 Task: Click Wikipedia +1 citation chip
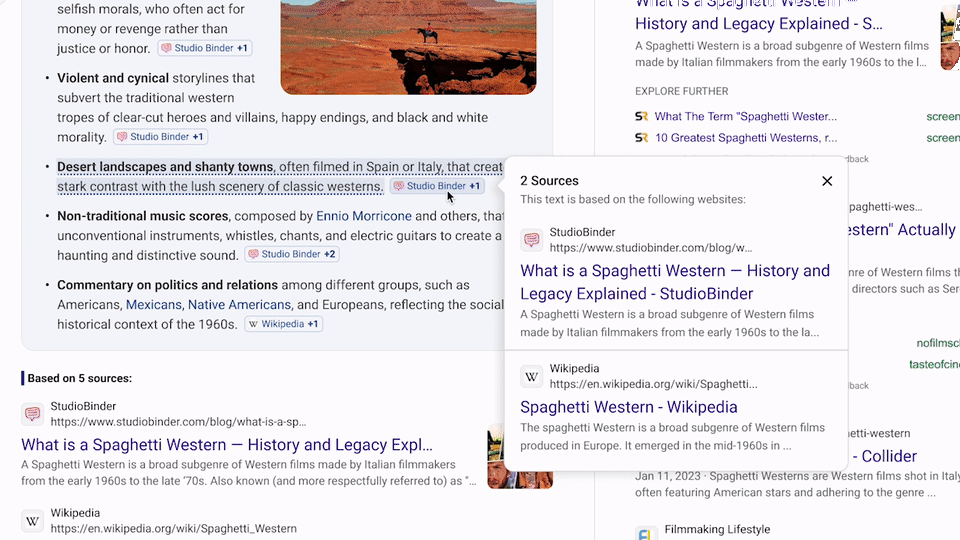(x=283, y=324)
